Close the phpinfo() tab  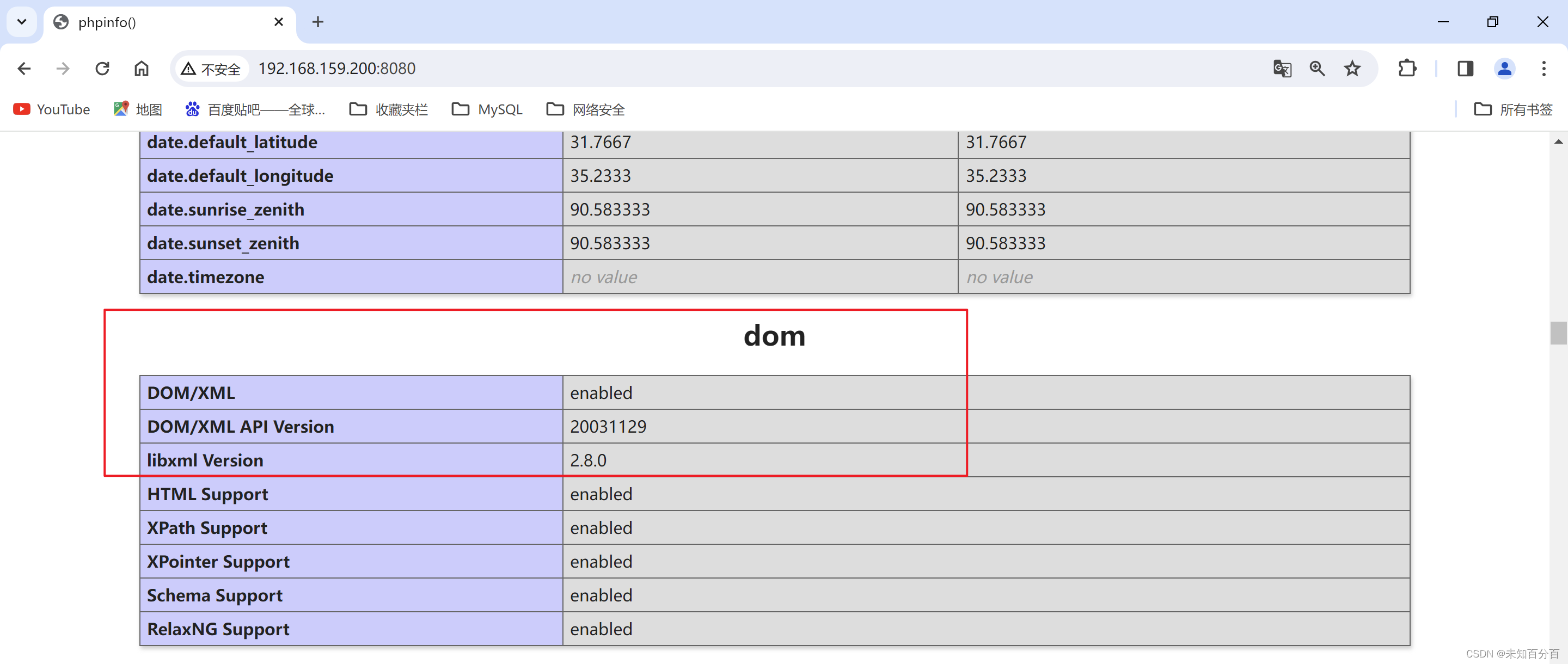click(279, 22)
